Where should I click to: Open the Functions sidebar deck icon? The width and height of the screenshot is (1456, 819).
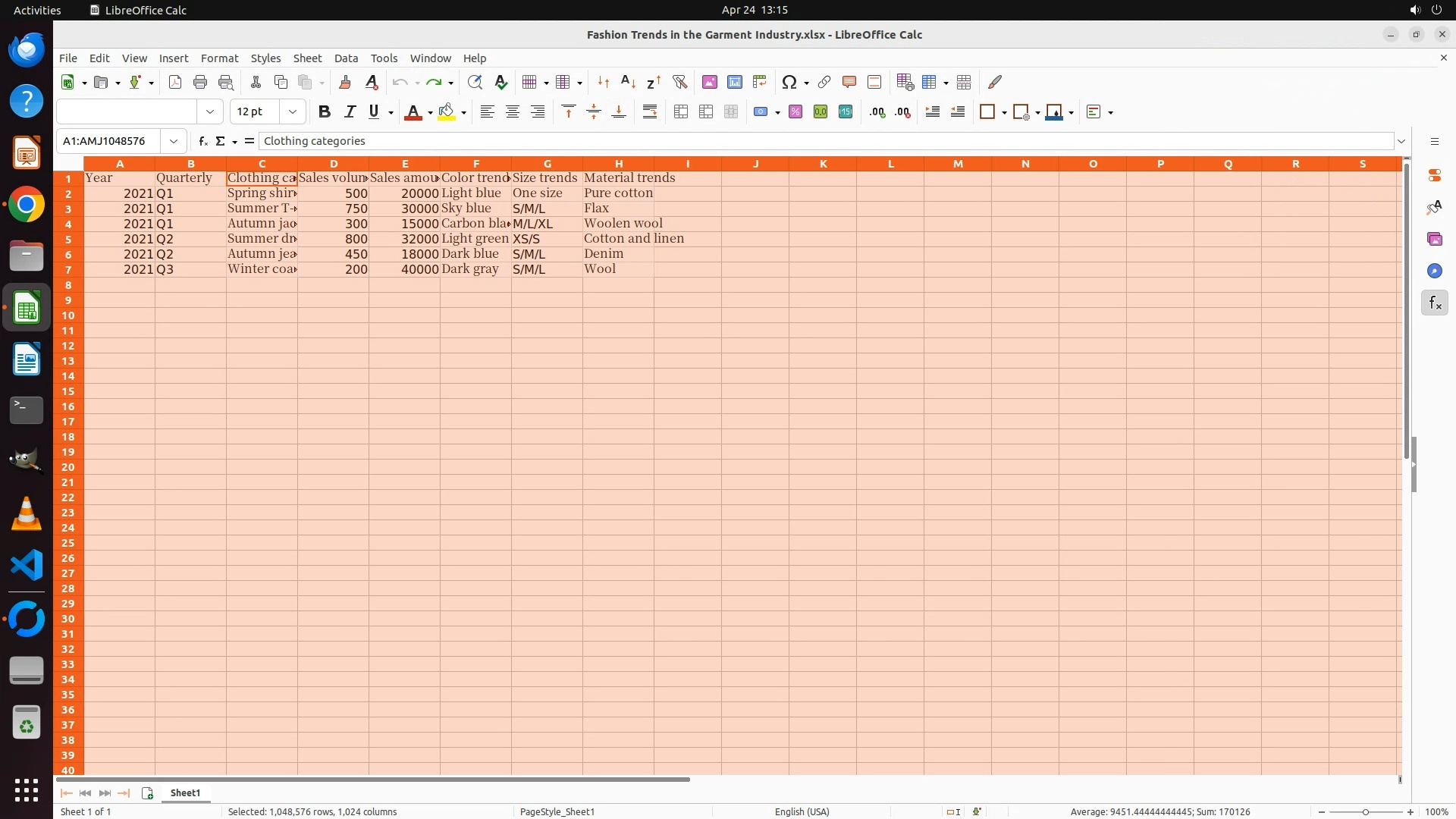pos(1434,303)
